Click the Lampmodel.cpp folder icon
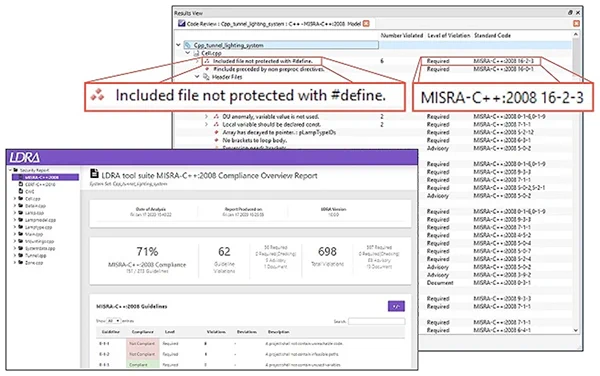 [x=21, y=220]
